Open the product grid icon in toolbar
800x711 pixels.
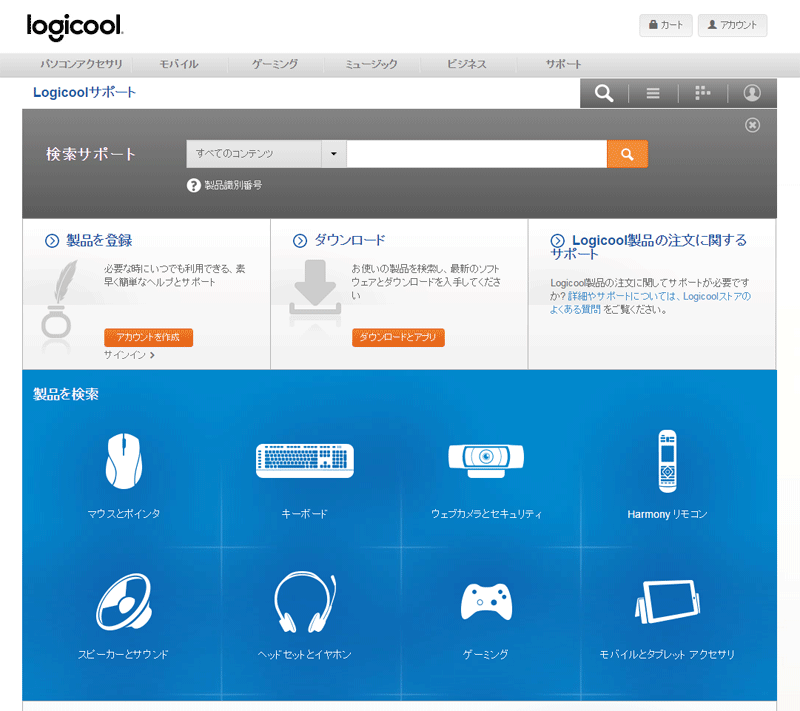[x=703, y=93]
